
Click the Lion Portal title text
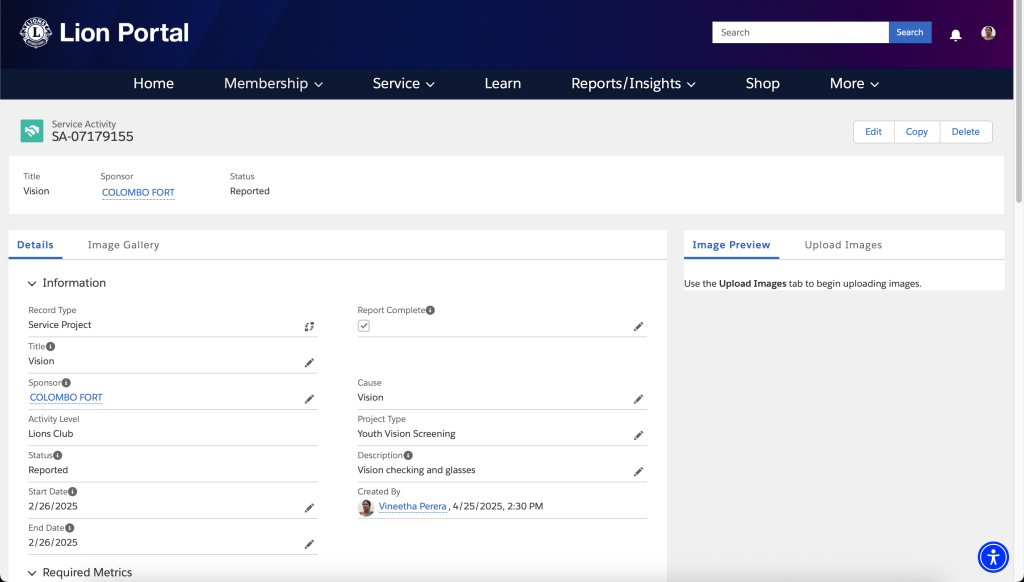pos(124,33)
